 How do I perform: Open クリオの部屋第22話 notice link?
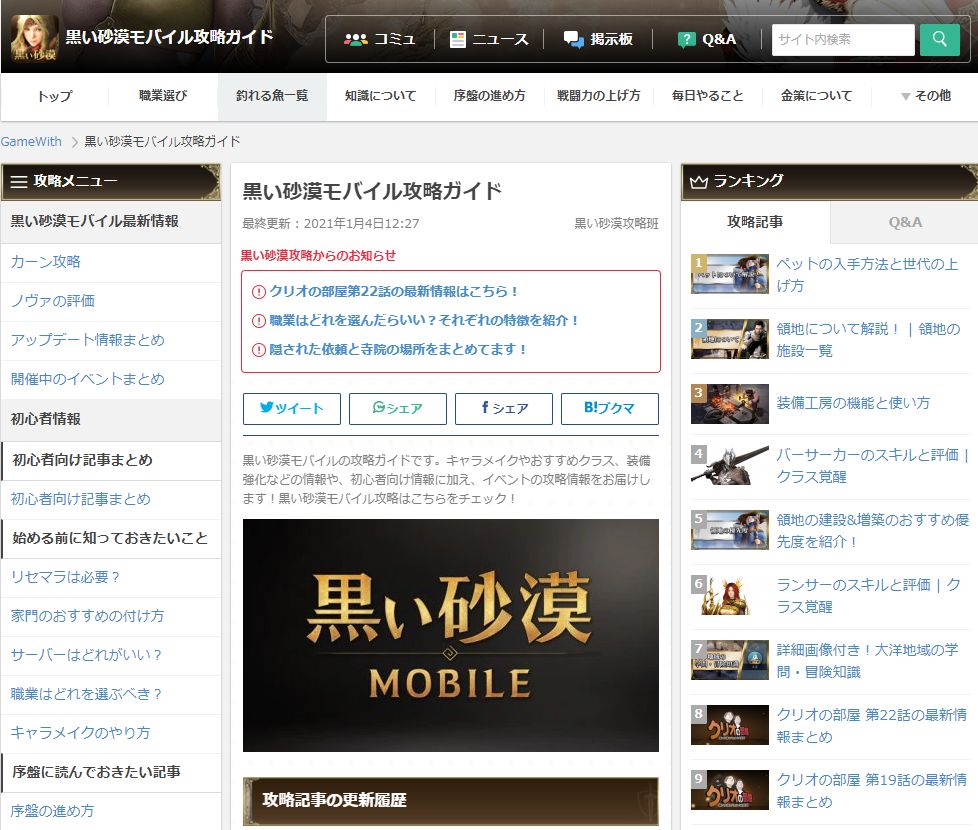394,292
